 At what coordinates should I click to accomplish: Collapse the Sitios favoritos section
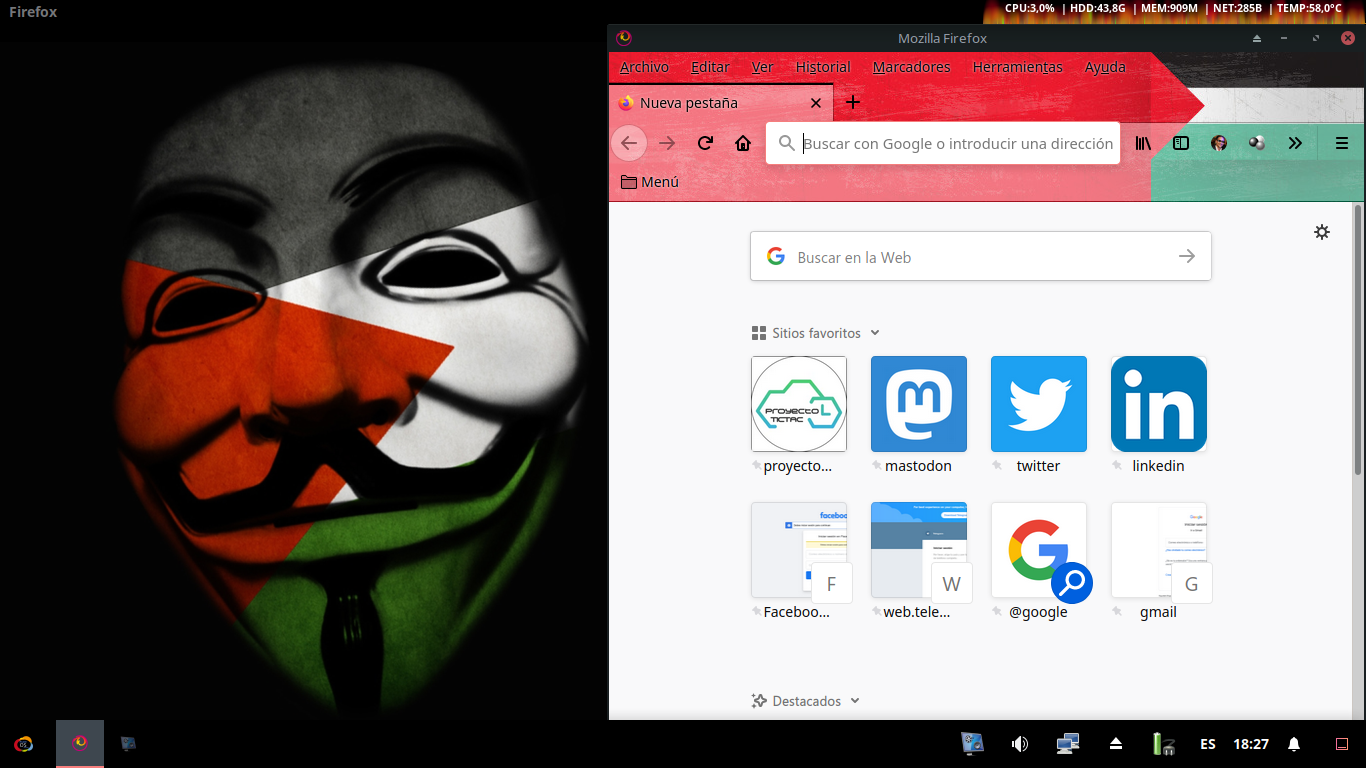click(x=875, y=333)
